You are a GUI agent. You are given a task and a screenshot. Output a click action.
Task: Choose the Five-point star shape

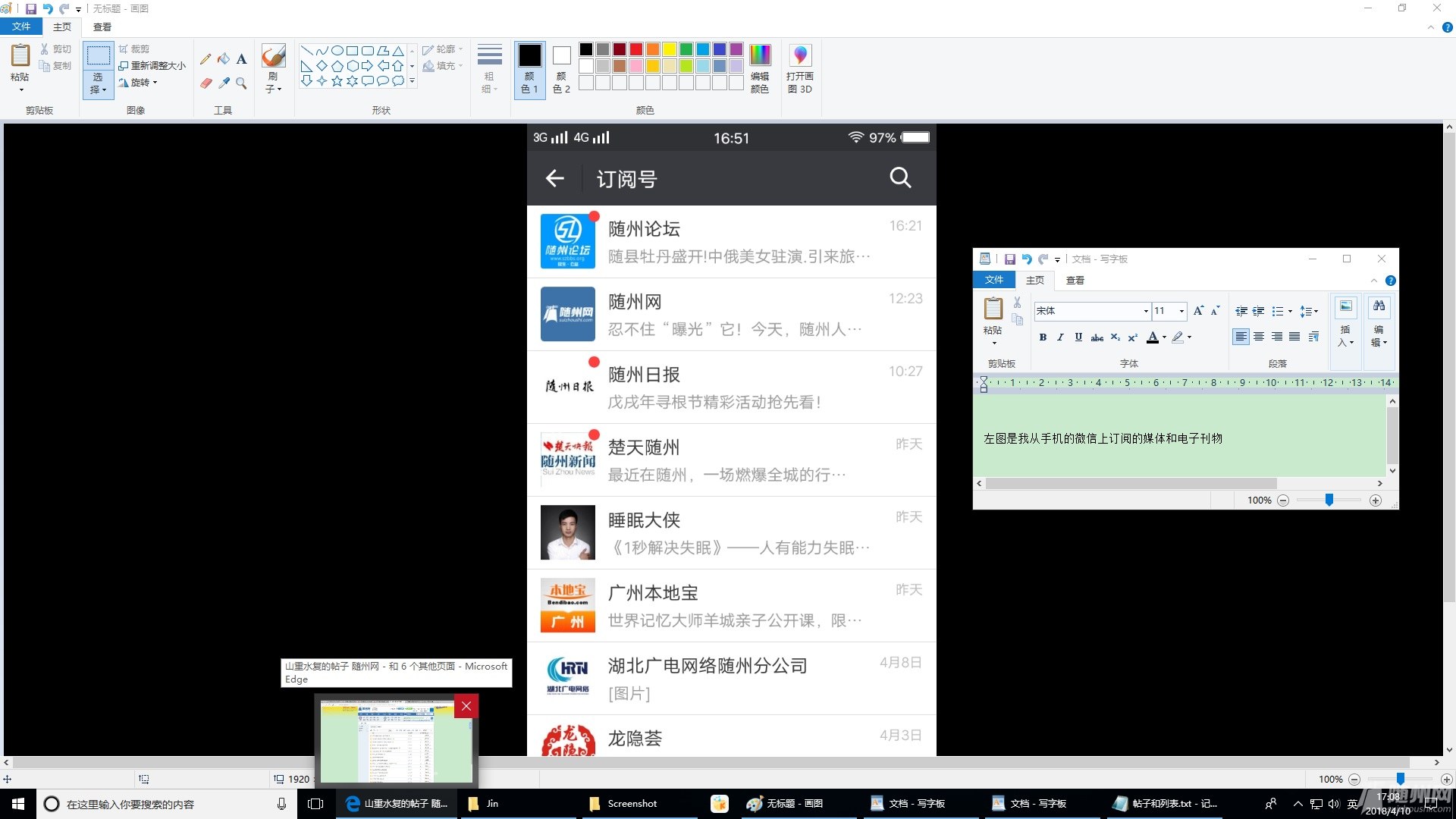point(337,80)
